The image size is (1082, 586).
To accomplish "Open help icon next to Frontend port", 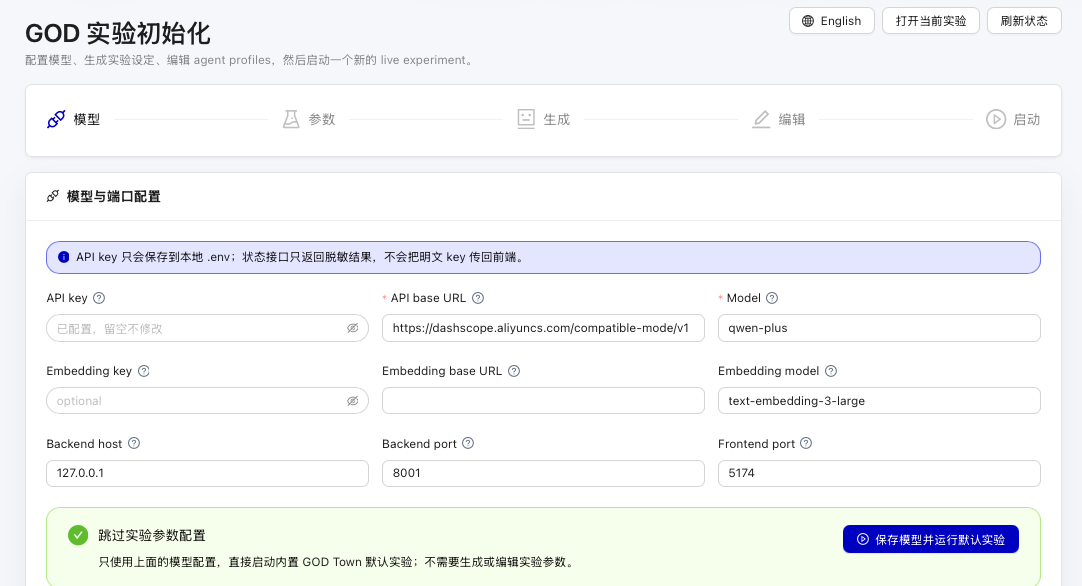I will point(806,444).
